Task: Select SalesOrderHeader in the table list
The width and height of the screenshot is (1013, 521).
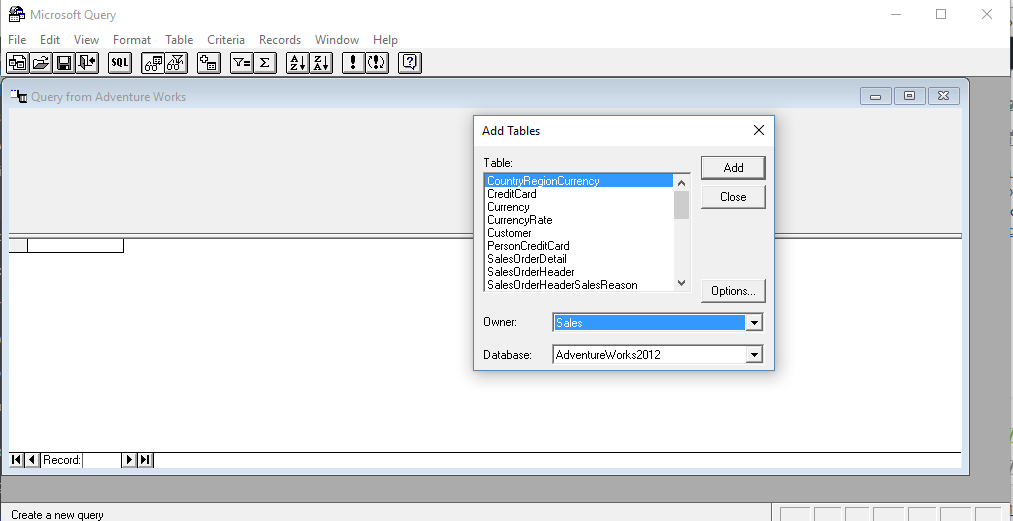Action: coord(579,271)
